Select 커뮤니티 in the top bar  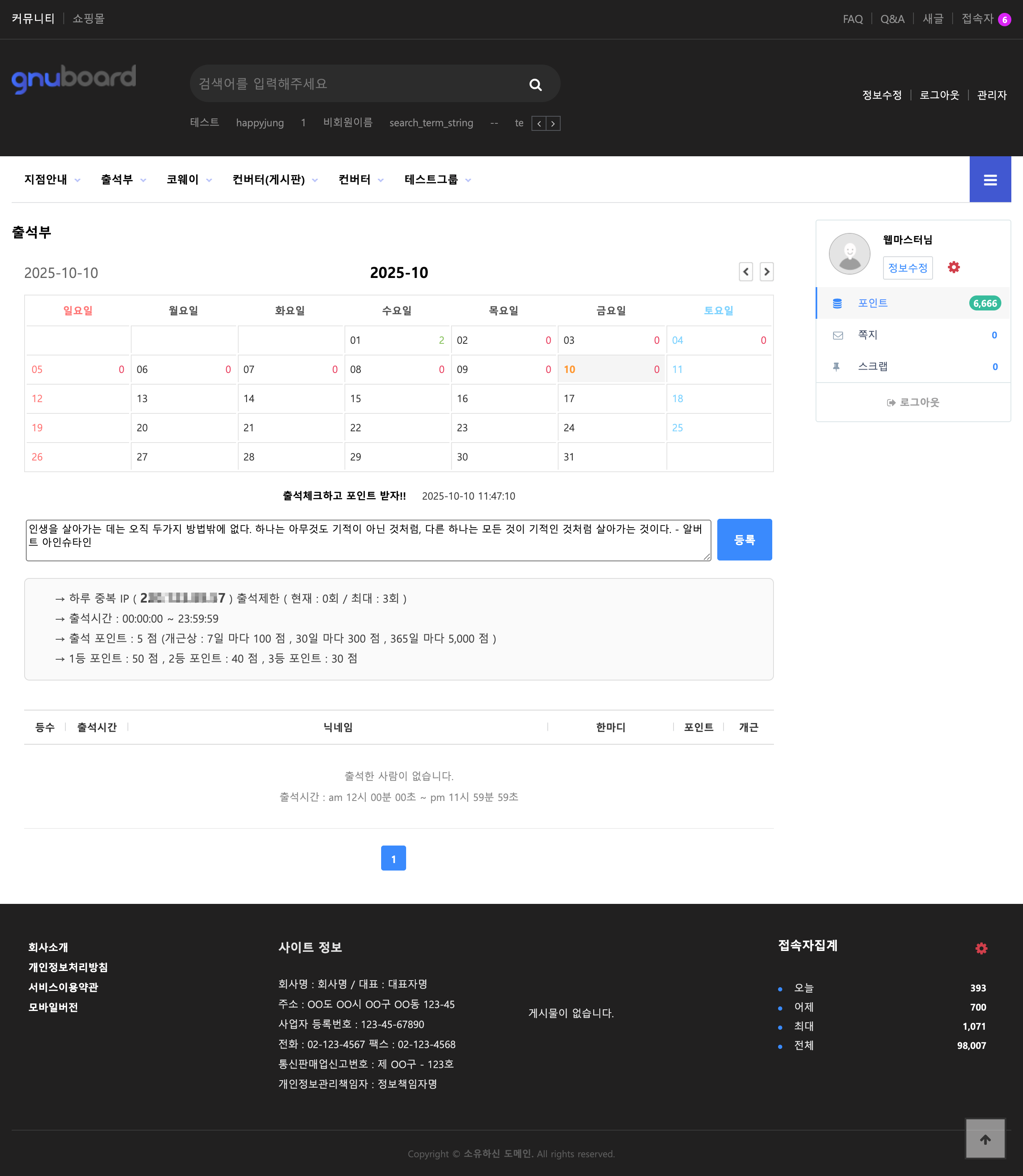coord(32,18)
